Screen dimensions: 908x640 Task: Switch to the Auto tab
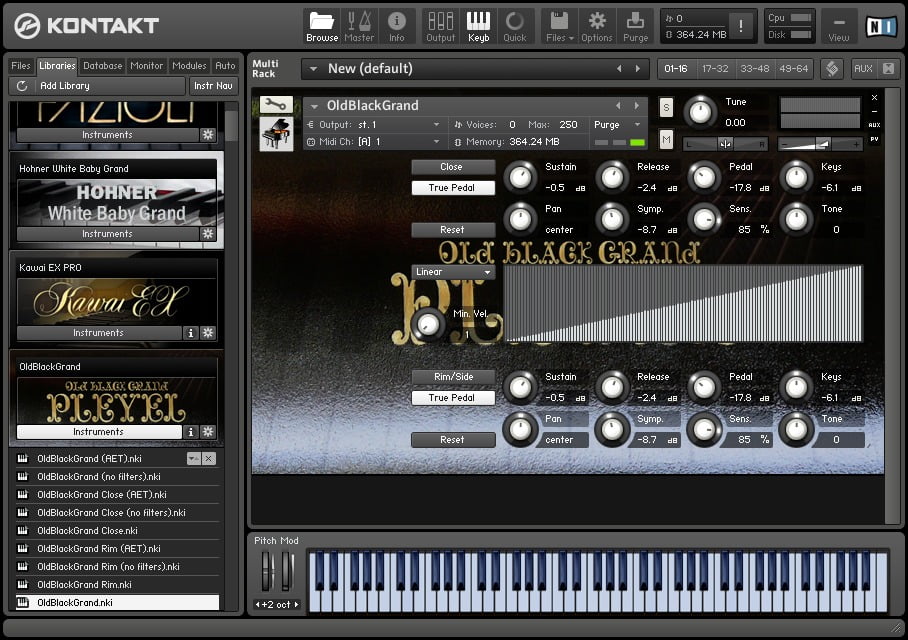(225, 65)
